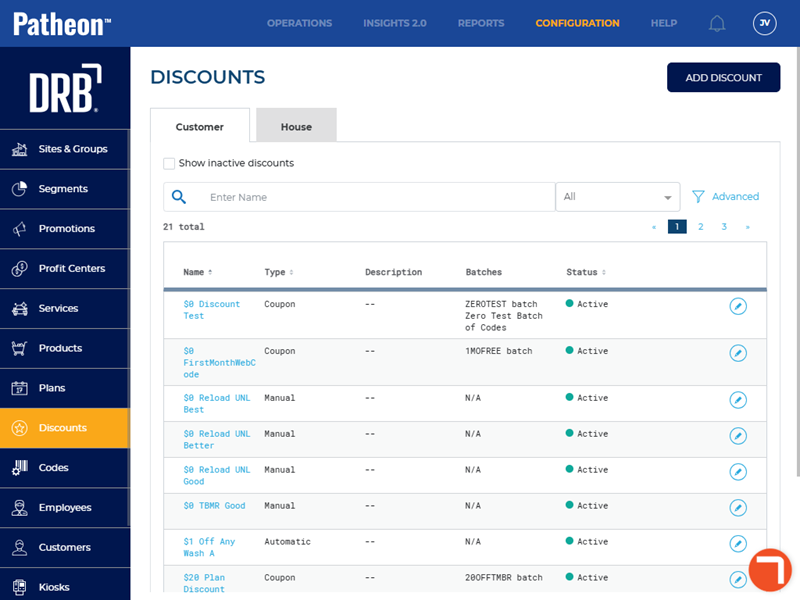Click the '20OFFTMBR batch' cell text
Screen dimensions: 800x600
click(x=504, y=578)
